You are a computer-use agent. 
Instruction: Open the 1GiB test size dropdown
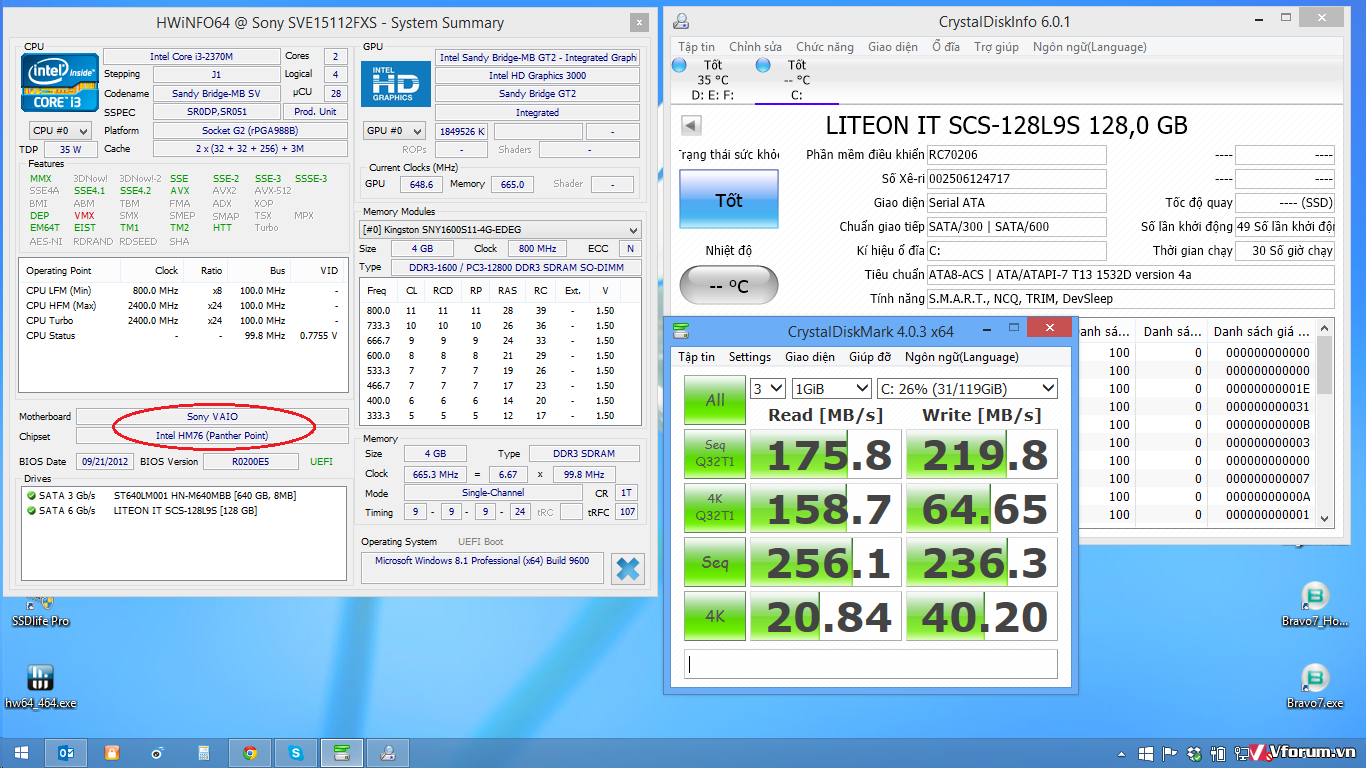[831, 388]
